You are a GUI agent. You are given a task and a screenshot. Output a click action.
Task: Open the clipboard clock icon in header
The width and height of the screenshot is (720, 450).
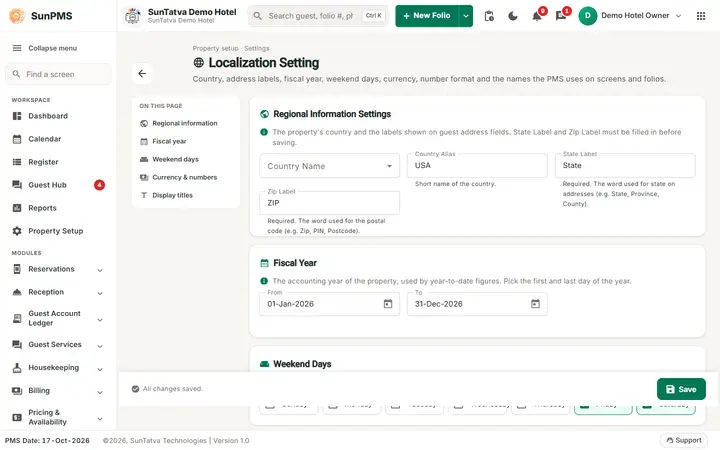pos(489,16)
